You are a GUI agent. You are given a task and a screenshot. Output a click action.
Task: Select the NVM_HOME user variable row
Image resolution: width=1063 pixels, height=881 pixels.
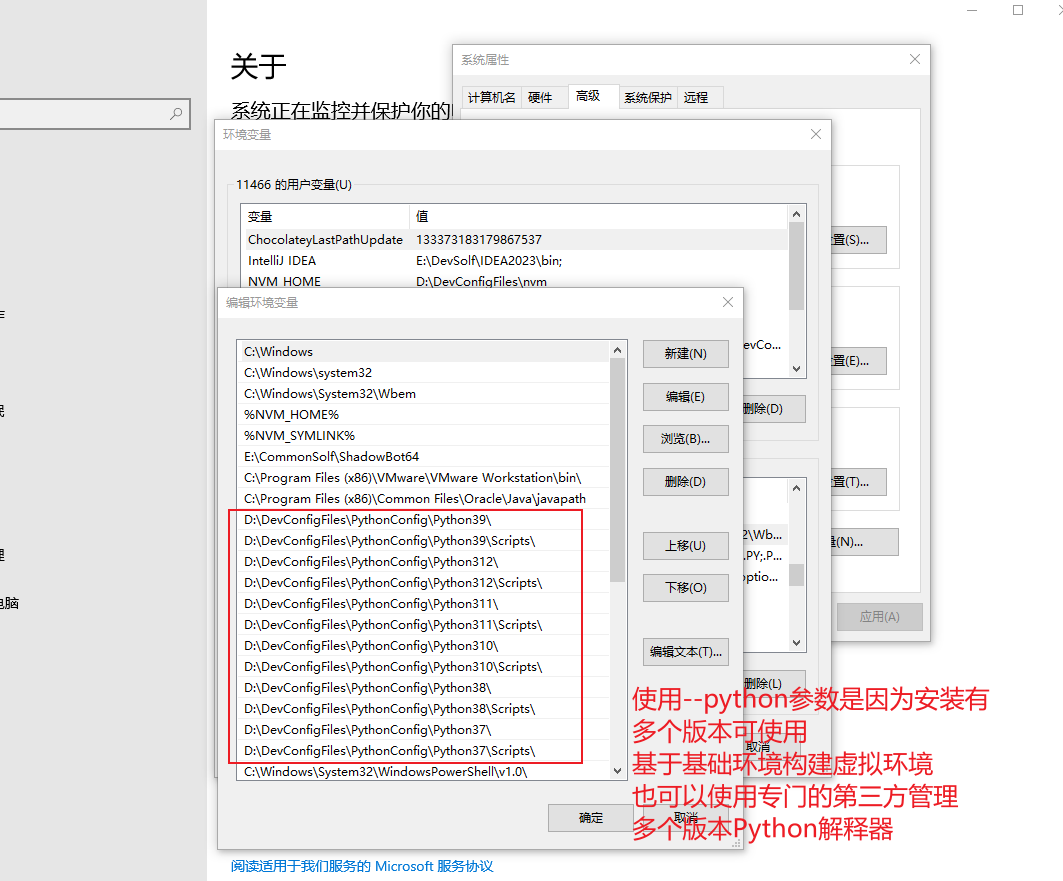(x=515, y=281)
